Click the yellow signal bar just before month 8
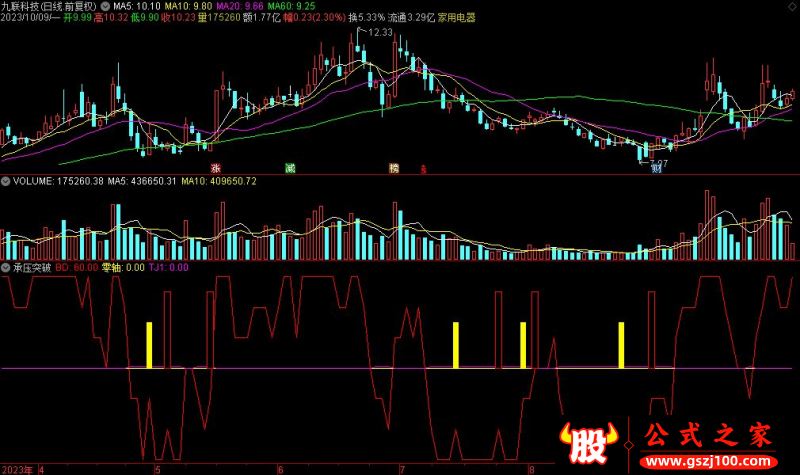800x475 pixels. coord(523,345)
